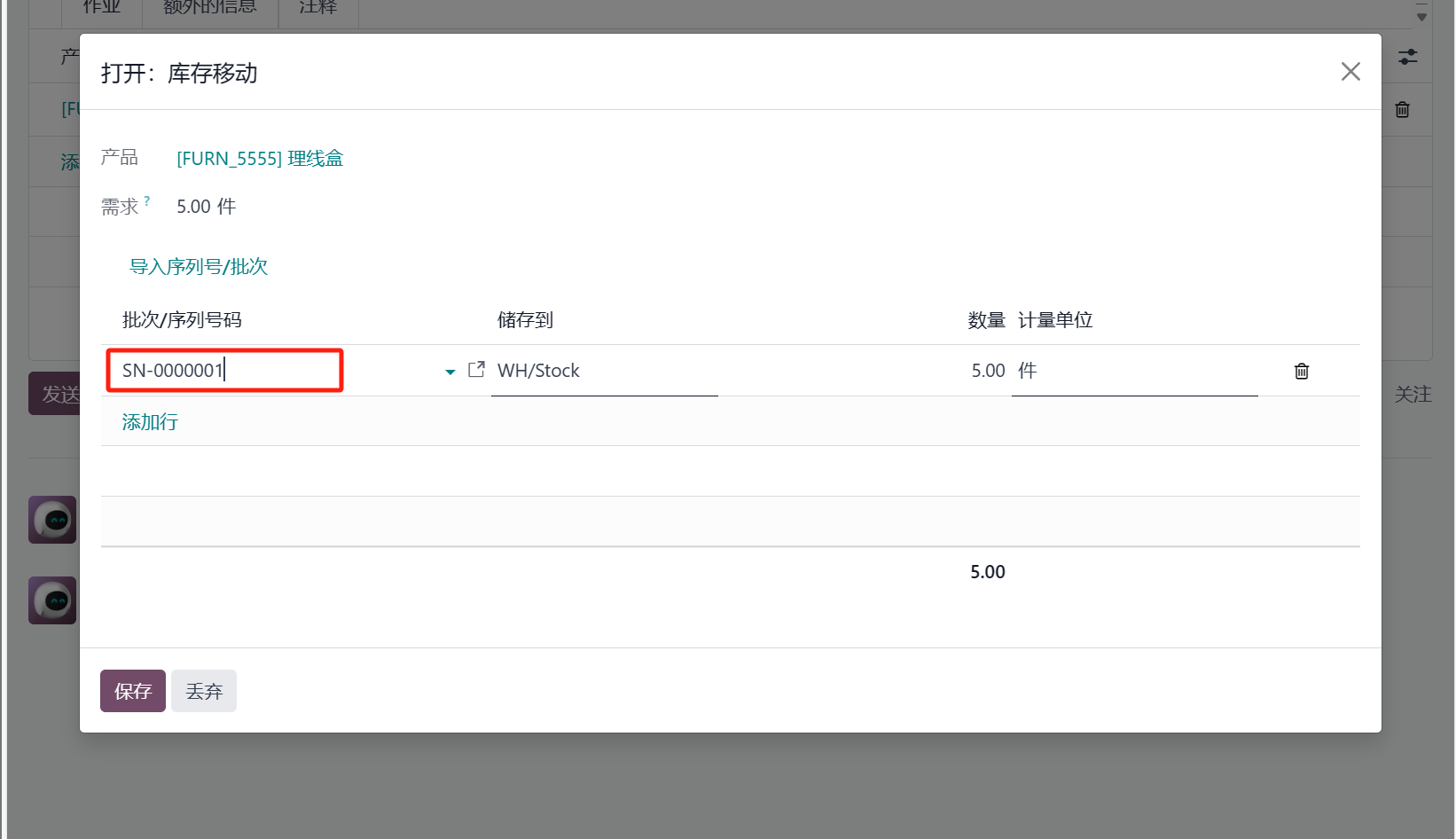Close the 库存移动 dialog with X
This screenshot has height=839, width=1456.
(x=1350, y=72)
